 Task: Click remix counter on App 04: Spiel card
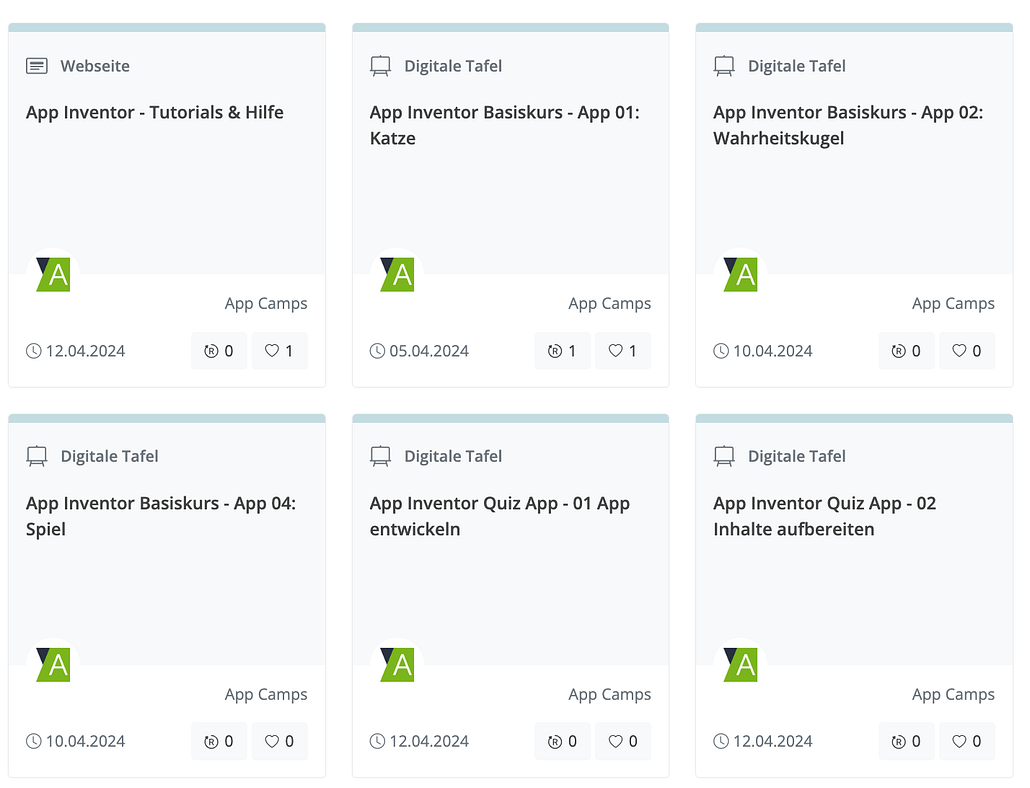(219, 741)
